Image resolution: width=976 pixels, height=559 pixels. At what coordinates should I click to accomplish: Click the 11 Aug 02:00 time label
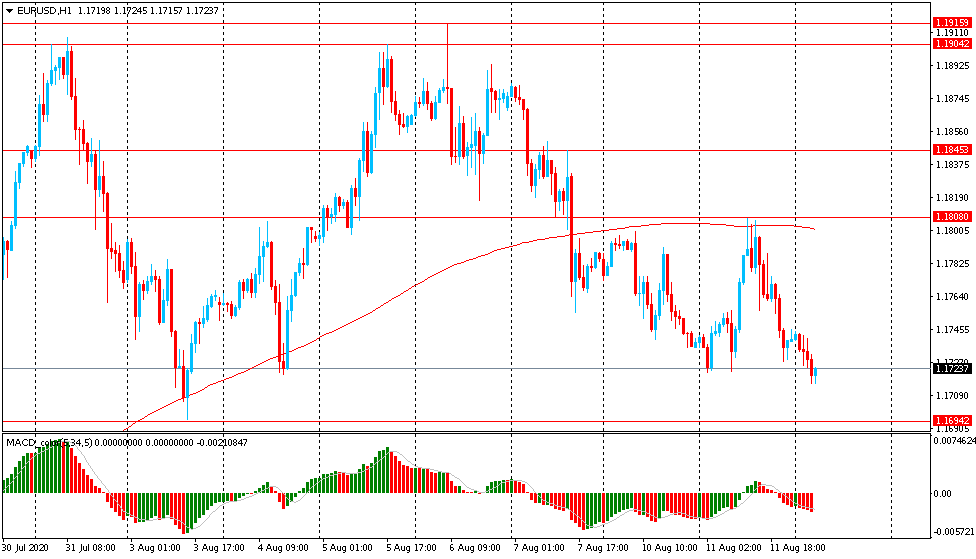tap(733, 548)
